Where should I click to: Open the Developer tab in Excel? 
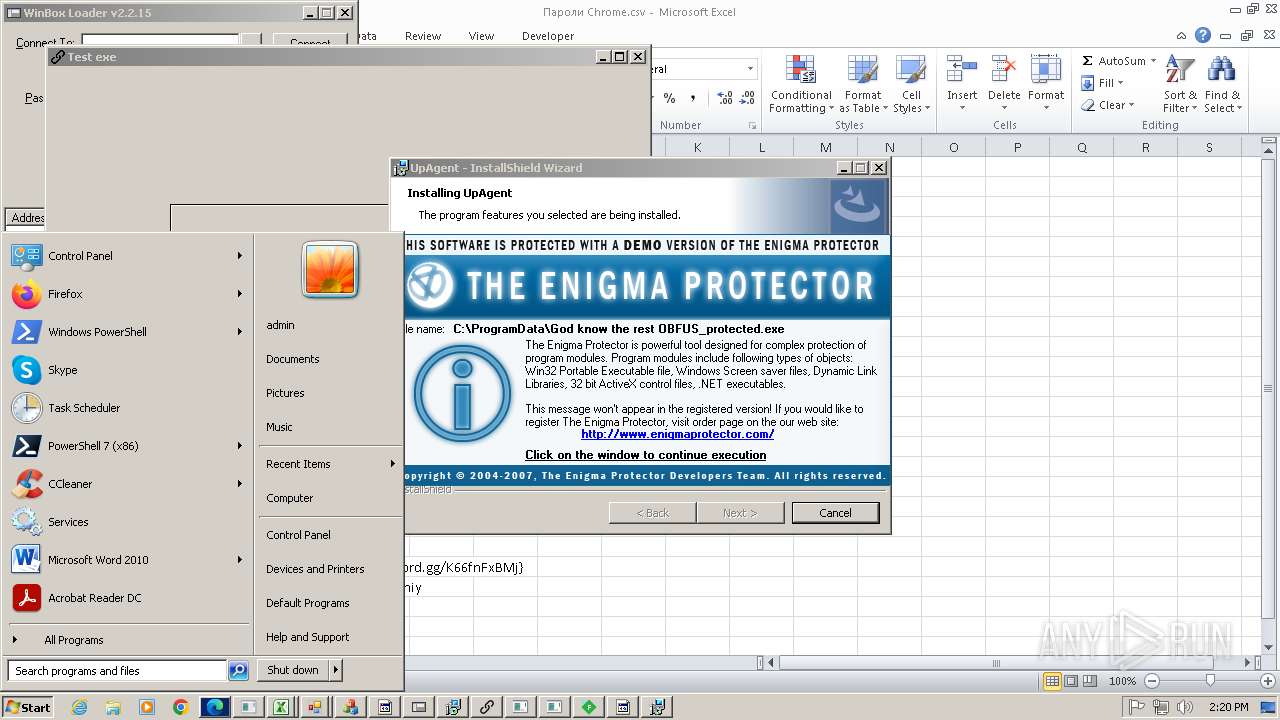[x=548, y=36]
